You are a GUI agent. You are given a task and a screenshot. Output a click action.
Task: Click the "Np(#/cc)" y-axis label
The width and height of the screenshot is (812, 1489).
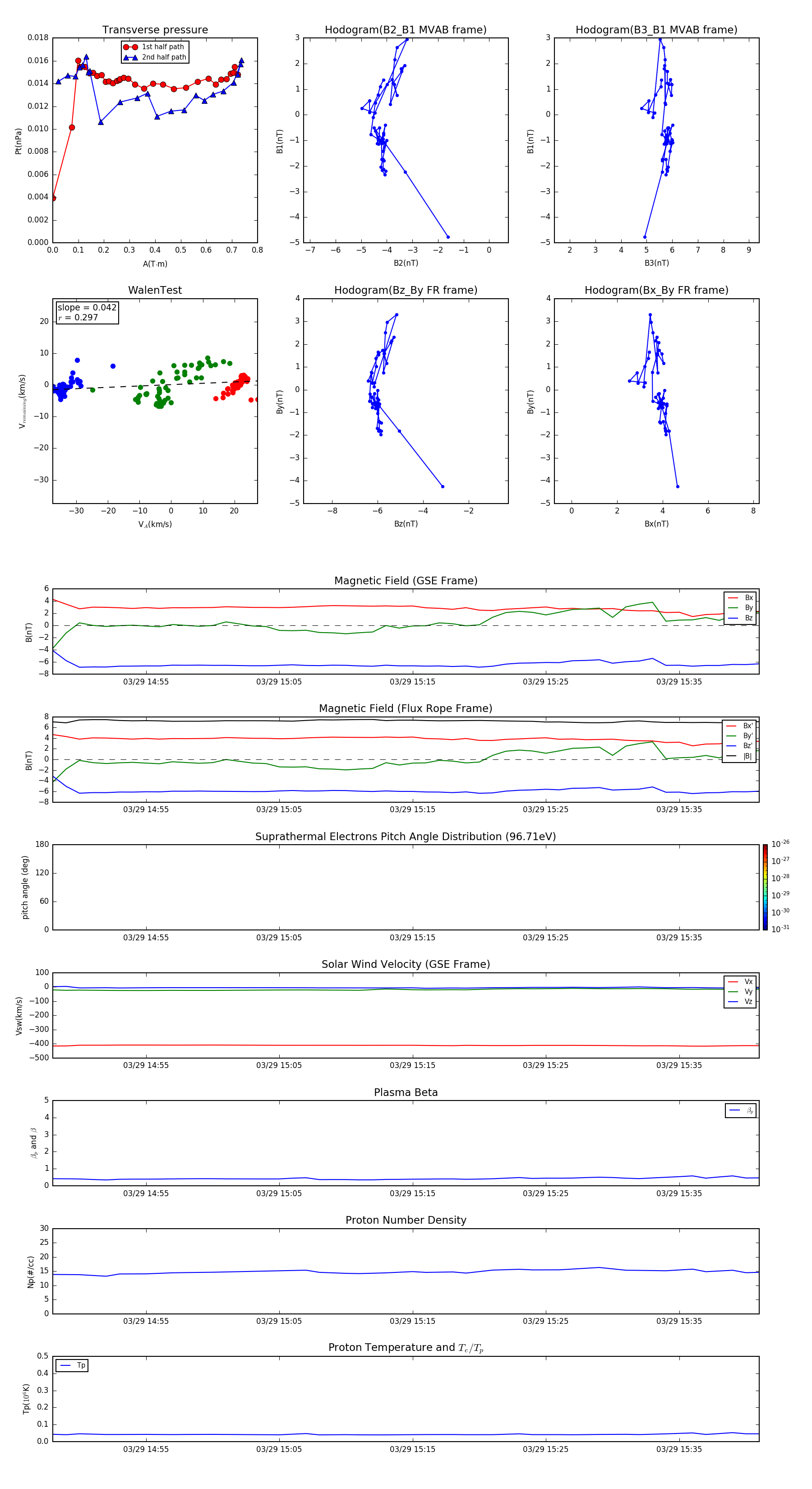tap(31, 1271)
